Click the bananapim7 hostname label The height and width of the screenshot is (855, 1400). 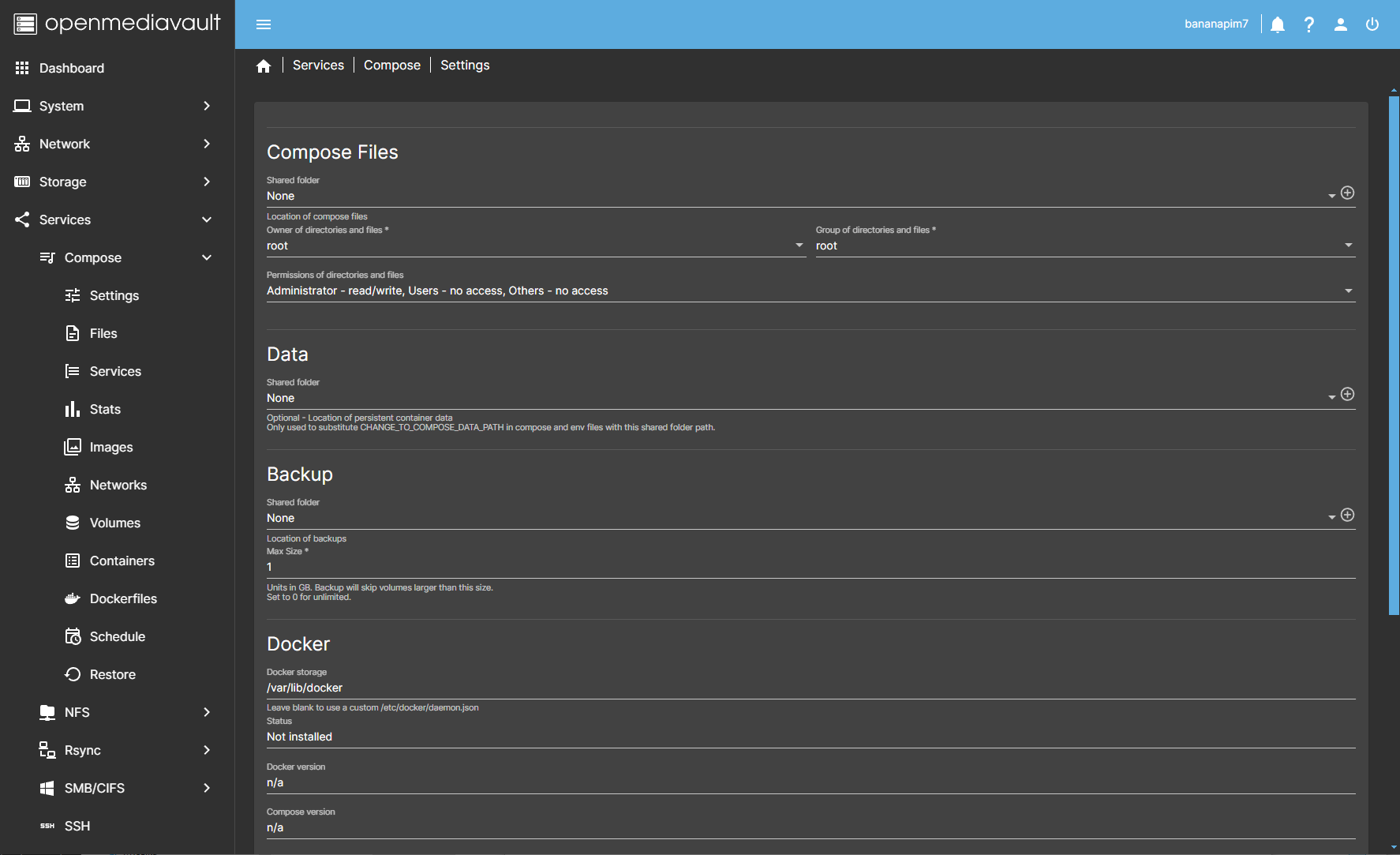(x=1216, y=24)
